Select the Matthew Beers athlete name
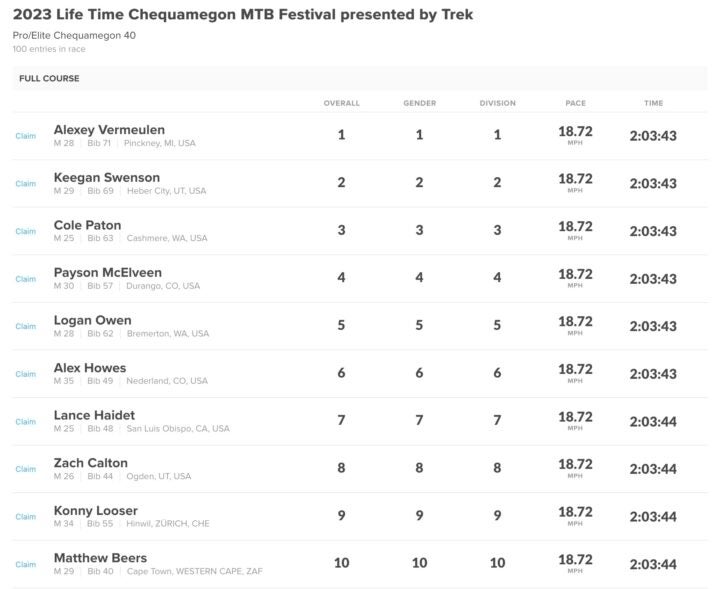The height and width of the screenshot is (589, 720). [x=101, y=558]
